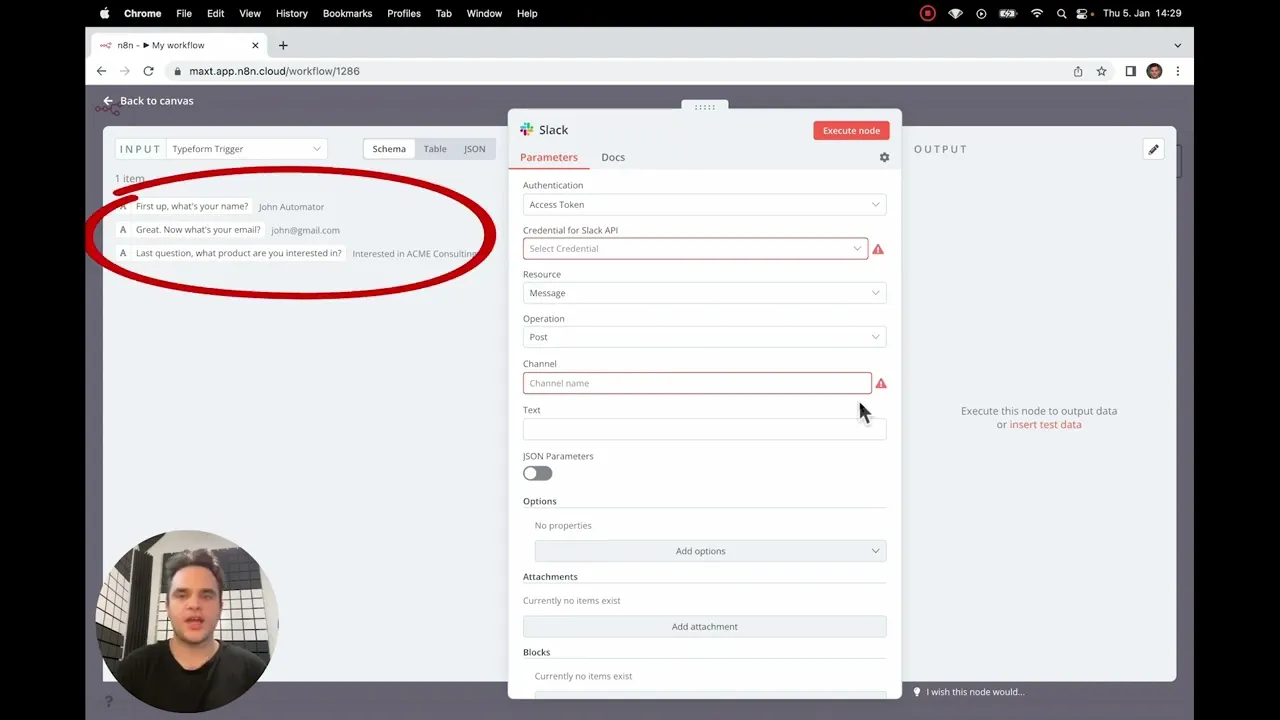Click the drag handle above the Slack panel
Viewport: 1280px width, 720px height.
705,107
